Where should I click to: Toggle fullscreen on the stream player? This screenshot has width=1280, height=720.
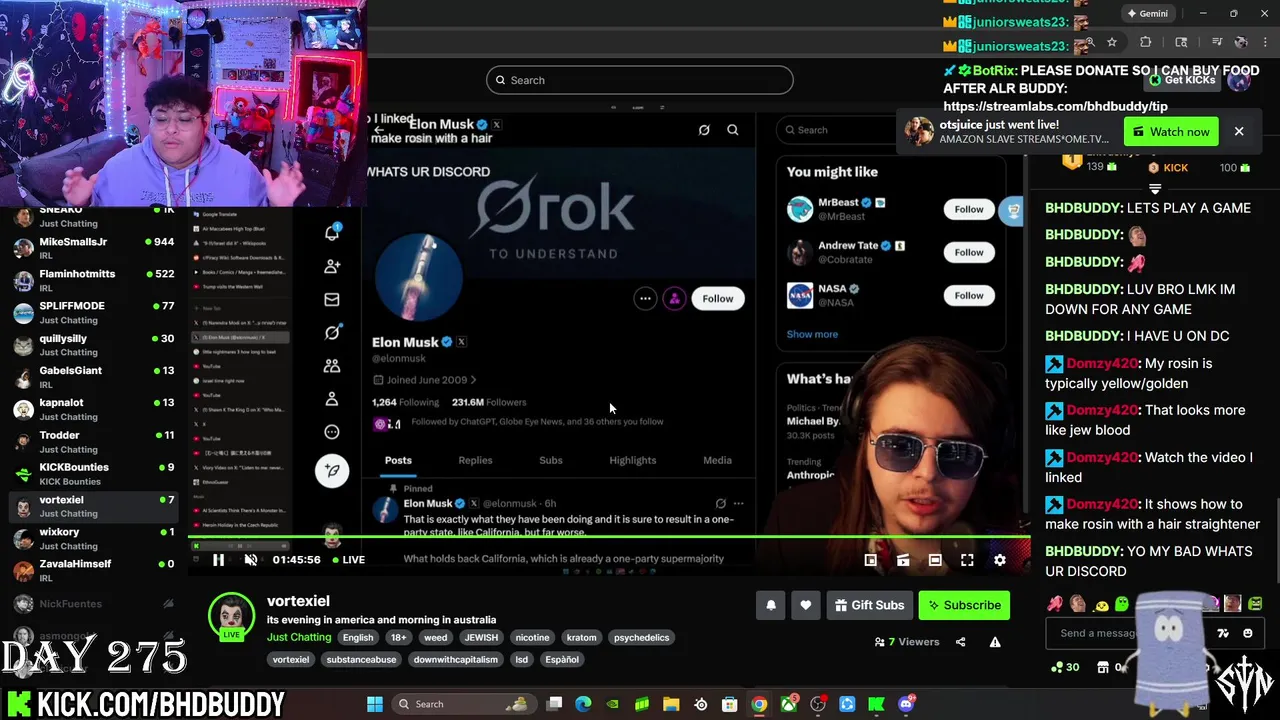967,560
